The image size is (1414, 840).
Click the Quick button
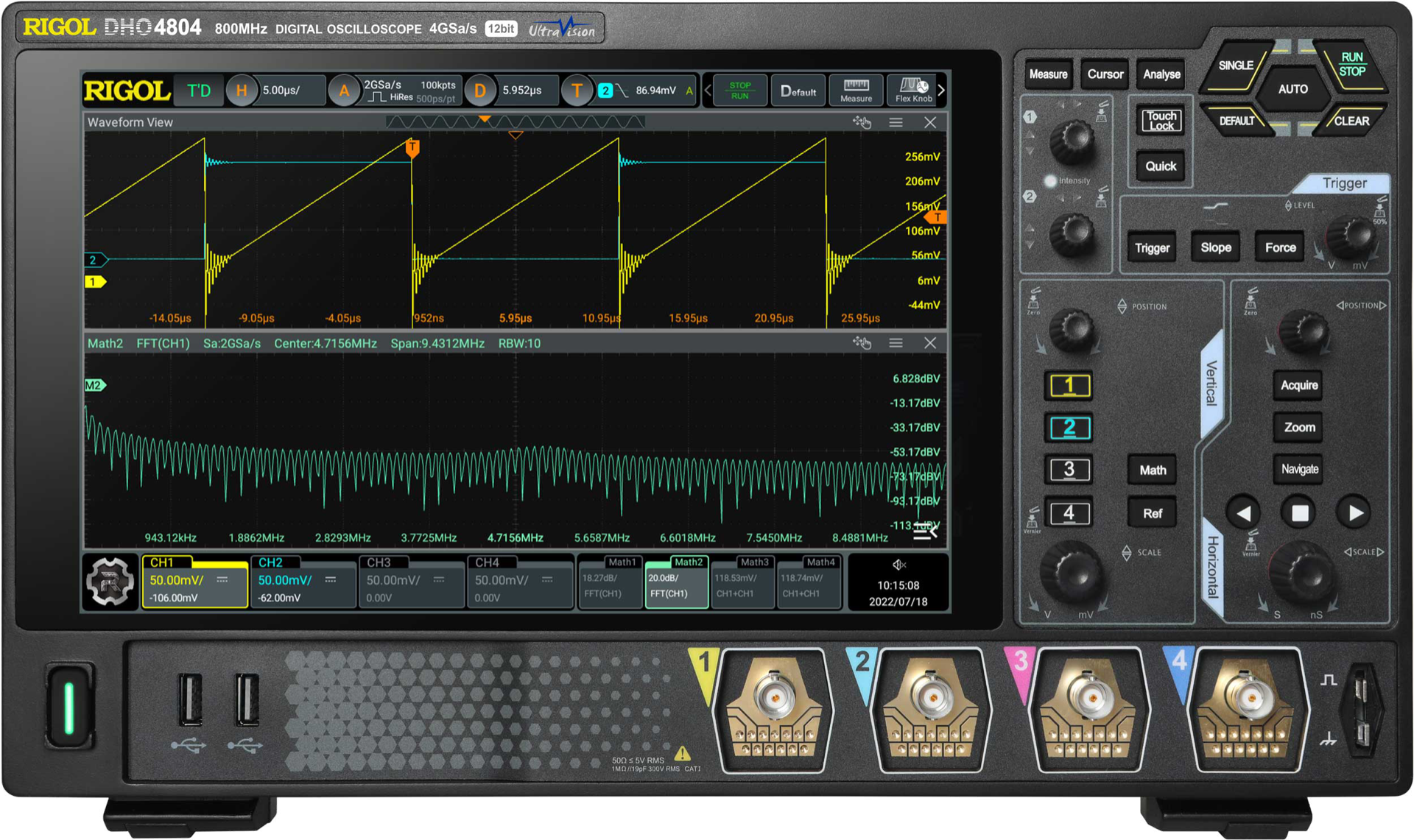pos(1161,166)
